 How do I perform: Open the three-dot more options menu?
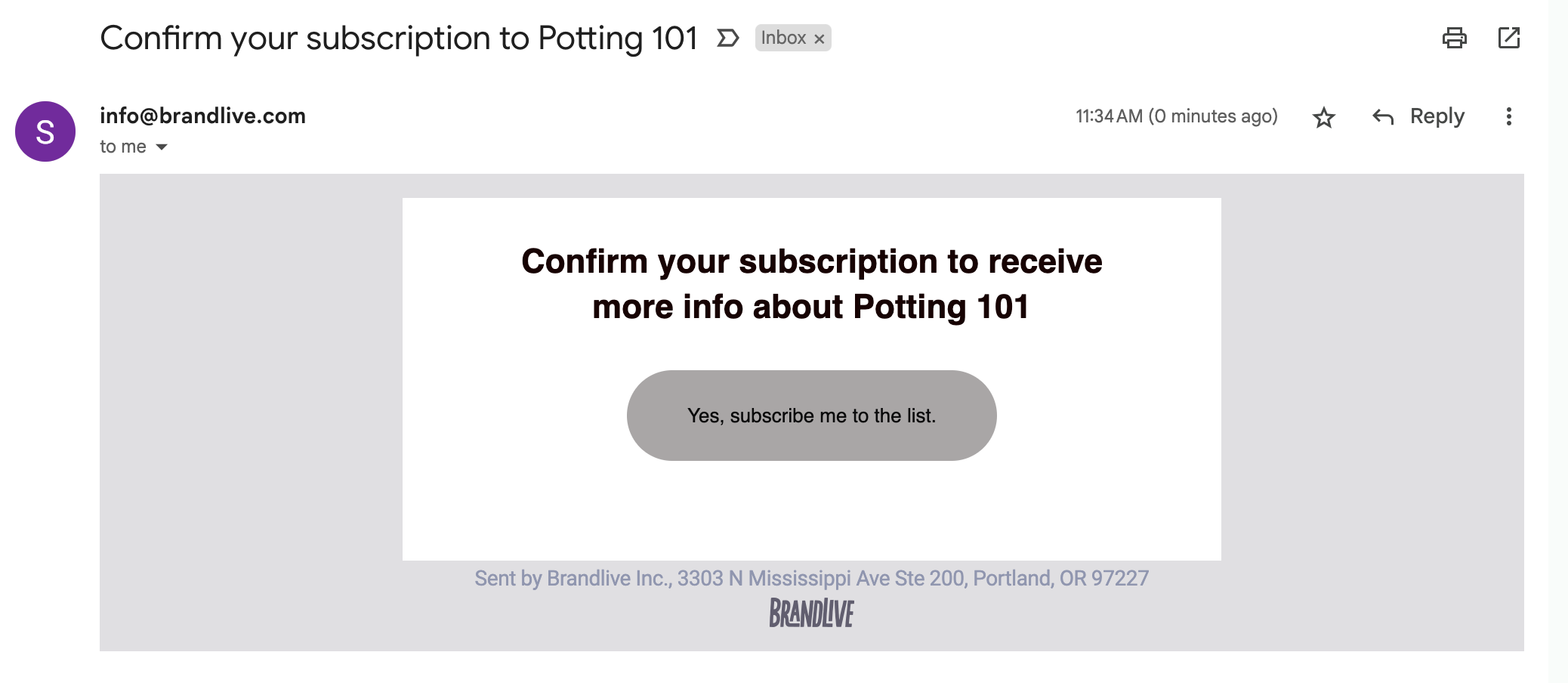coord(1508,116)
